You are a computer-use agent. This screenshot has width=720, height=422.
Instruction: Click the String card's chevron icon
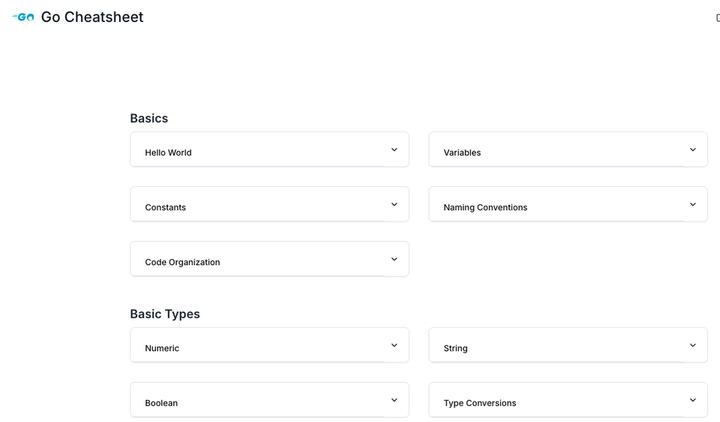click(x=692, y=345)
